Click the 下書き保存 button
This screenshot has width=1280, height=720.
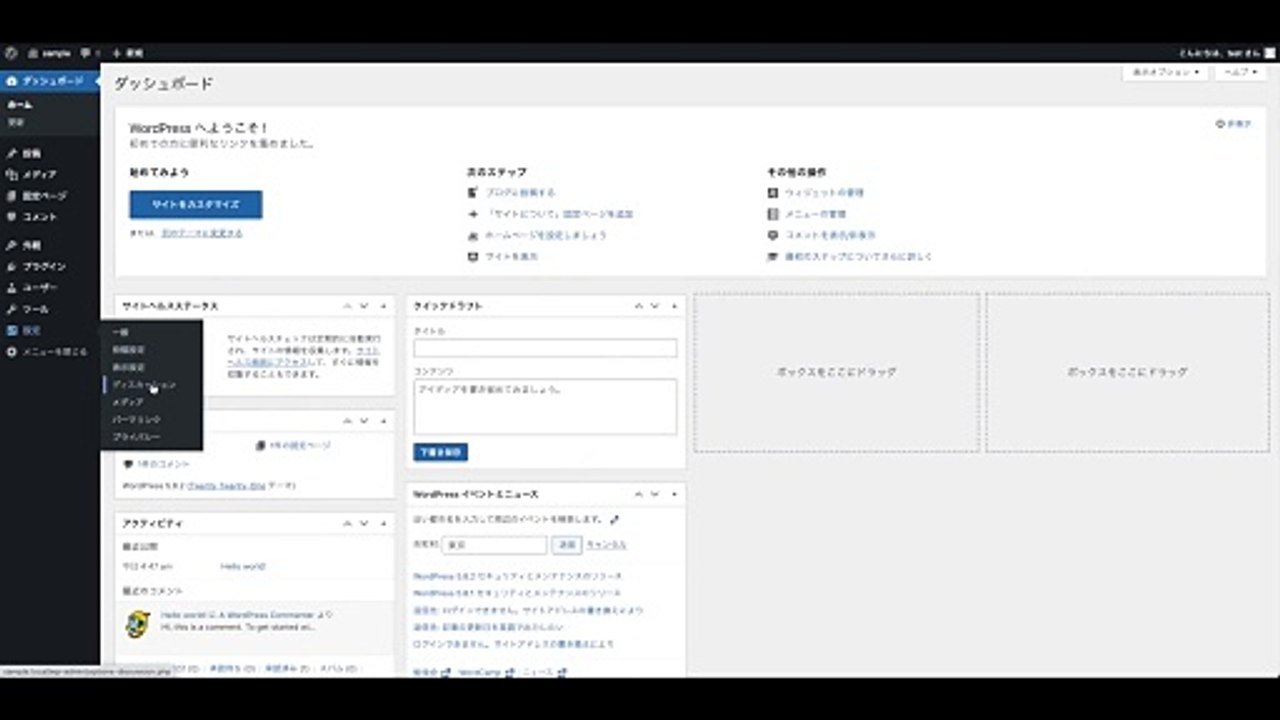(440, 452)
